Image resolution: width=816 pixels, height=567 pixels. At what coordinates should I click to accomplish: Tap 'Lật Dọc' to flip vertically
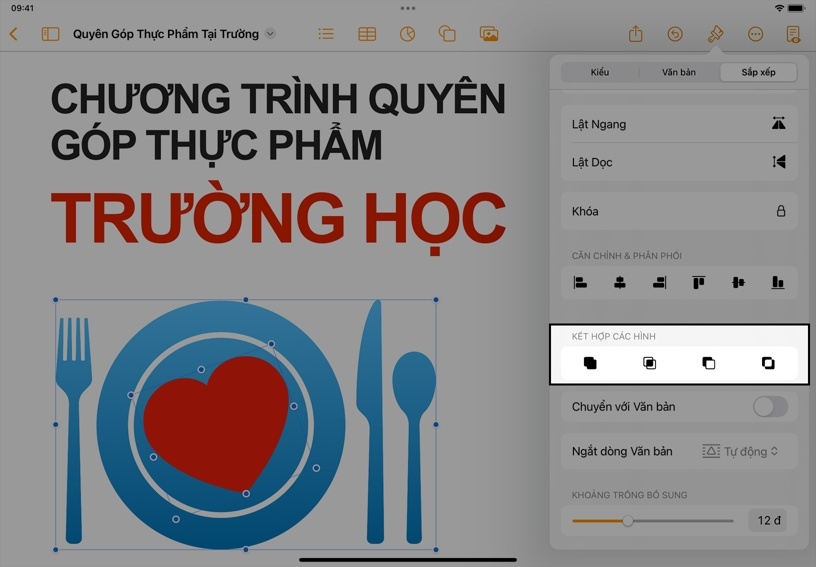(679, 162)
